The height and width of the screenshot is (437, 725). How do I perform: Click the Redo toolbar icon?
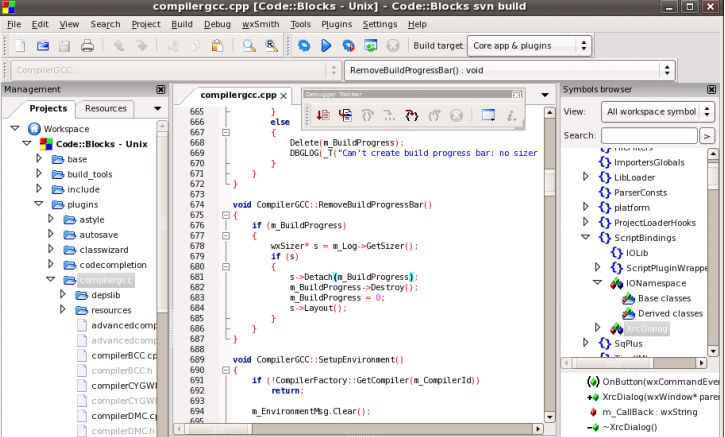pos(141,45)
